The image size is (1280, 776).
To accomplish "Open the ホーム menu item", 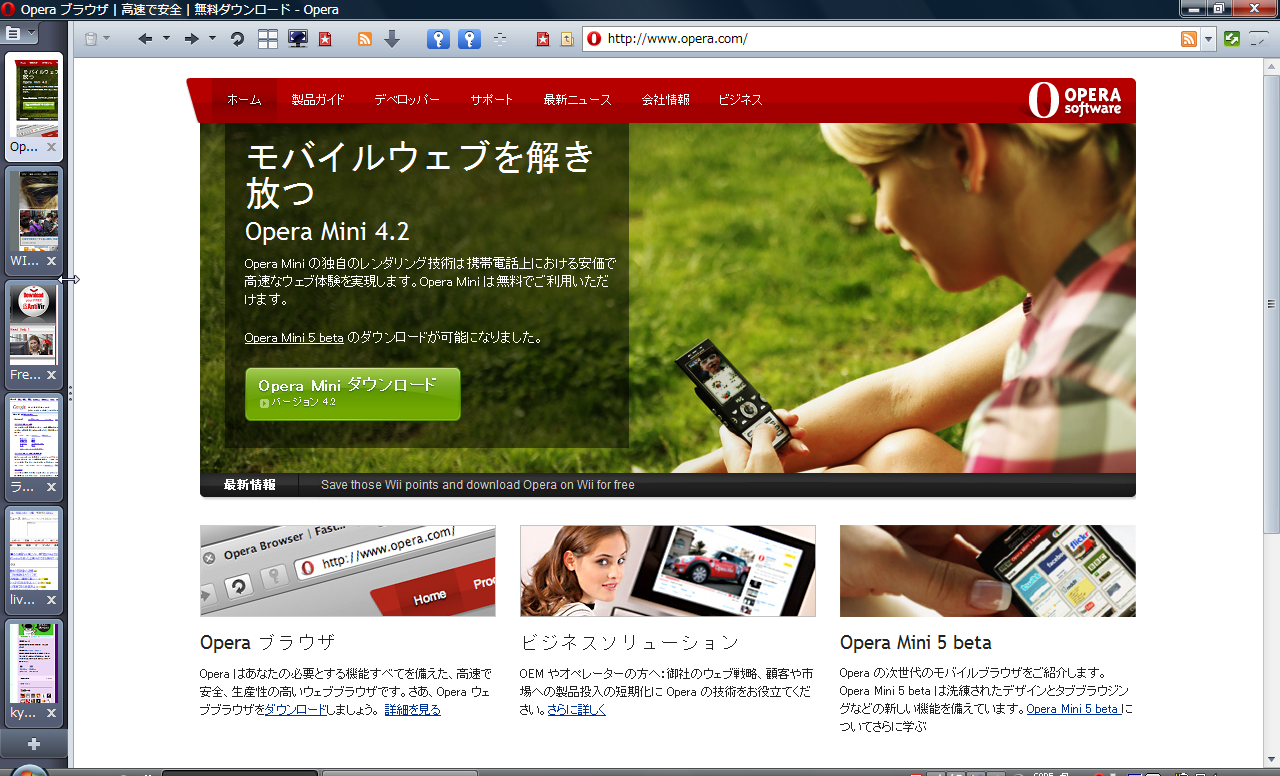I will pyautogui.click(x=244, y=100).
